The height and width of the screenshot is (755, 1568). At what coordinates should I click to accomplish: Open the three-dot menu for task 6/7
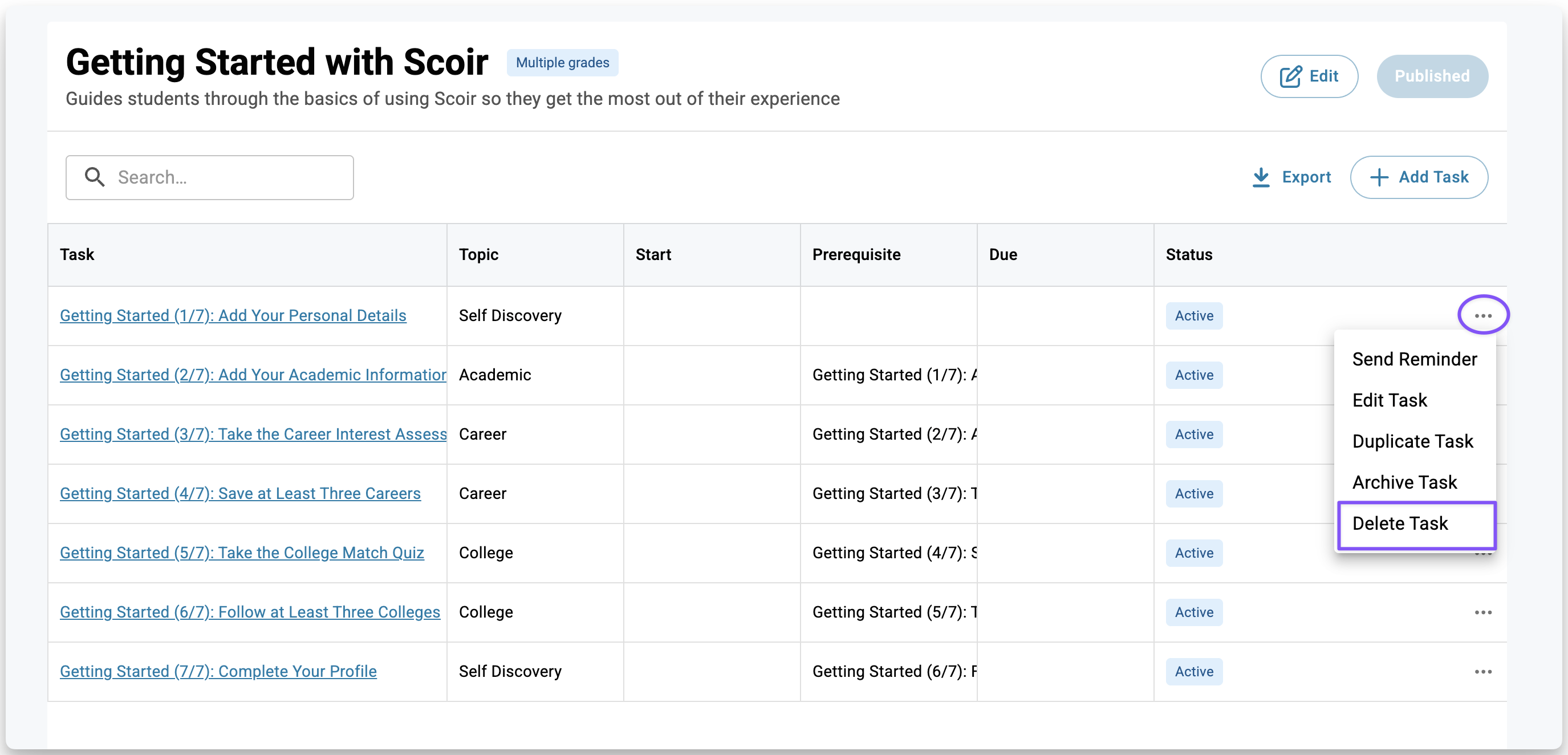[x=1483, y=612]
